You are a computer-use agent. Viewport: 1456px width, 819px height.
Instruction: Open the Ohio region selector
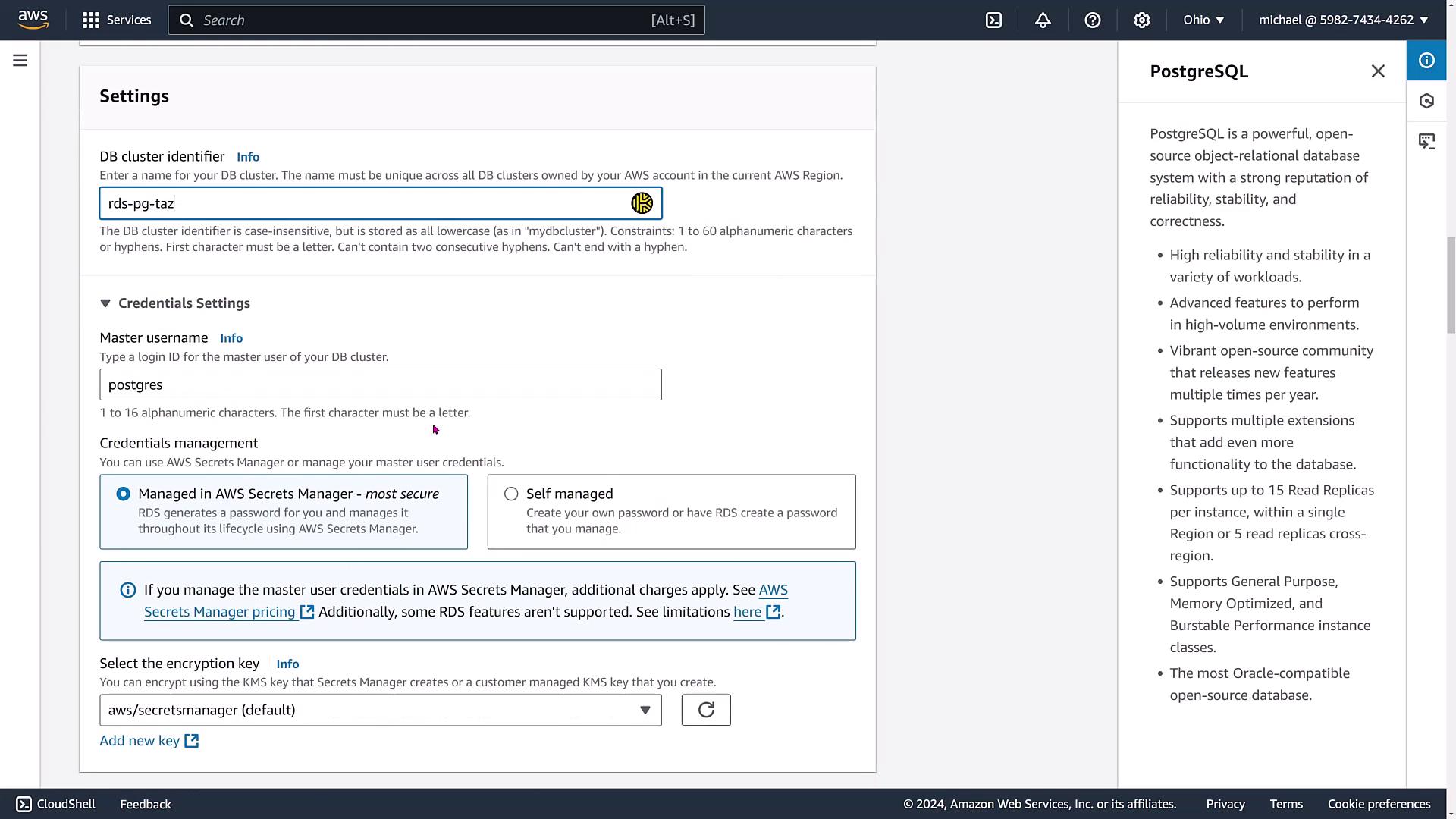click(1203, 20)
